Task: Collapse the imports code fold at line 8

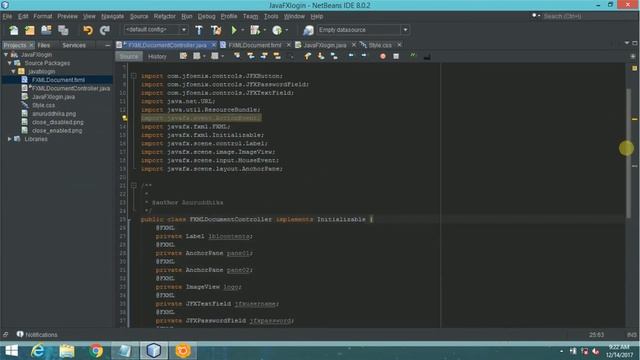Action: 133,76
